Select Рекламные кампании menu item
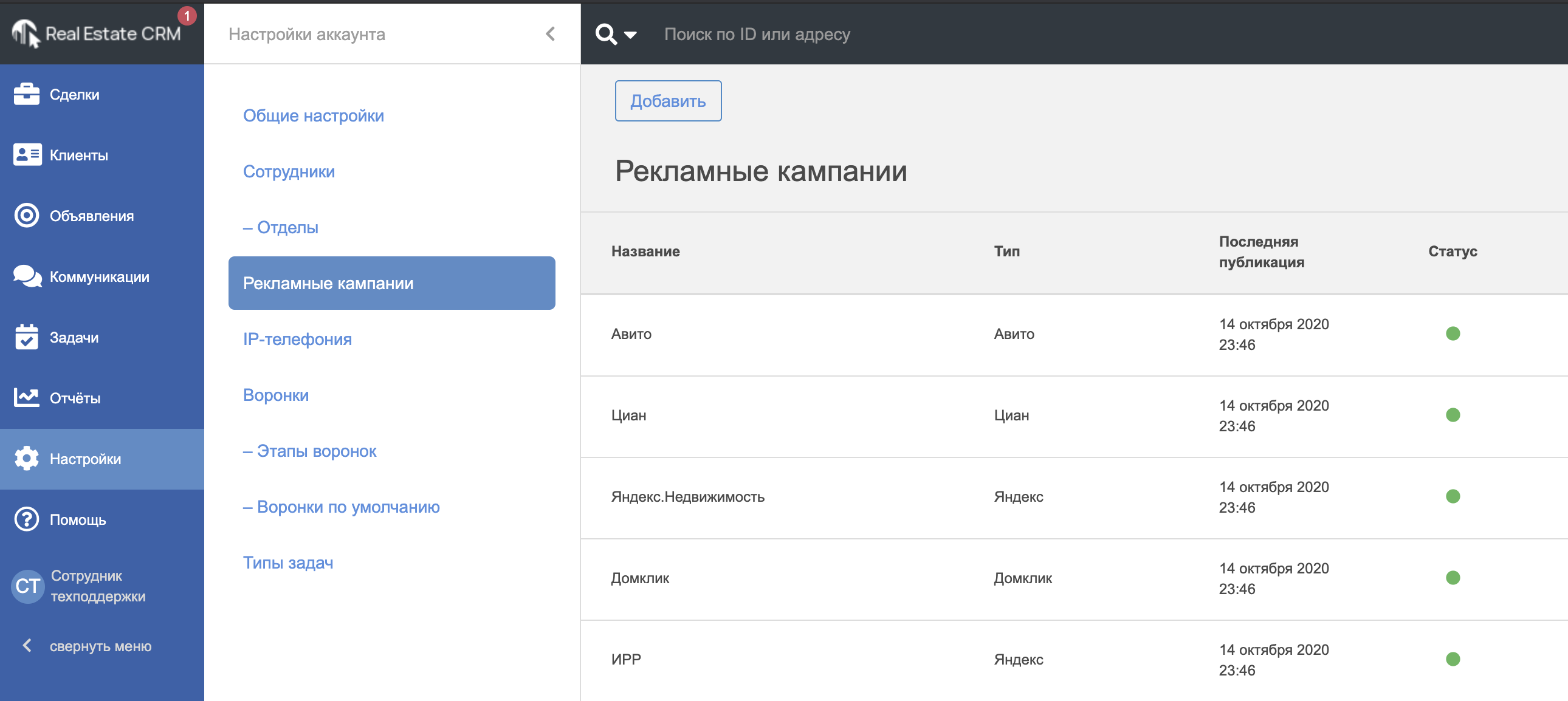Screen dimensions: 1568x701 pyautogui.click(x=391, y=283)
